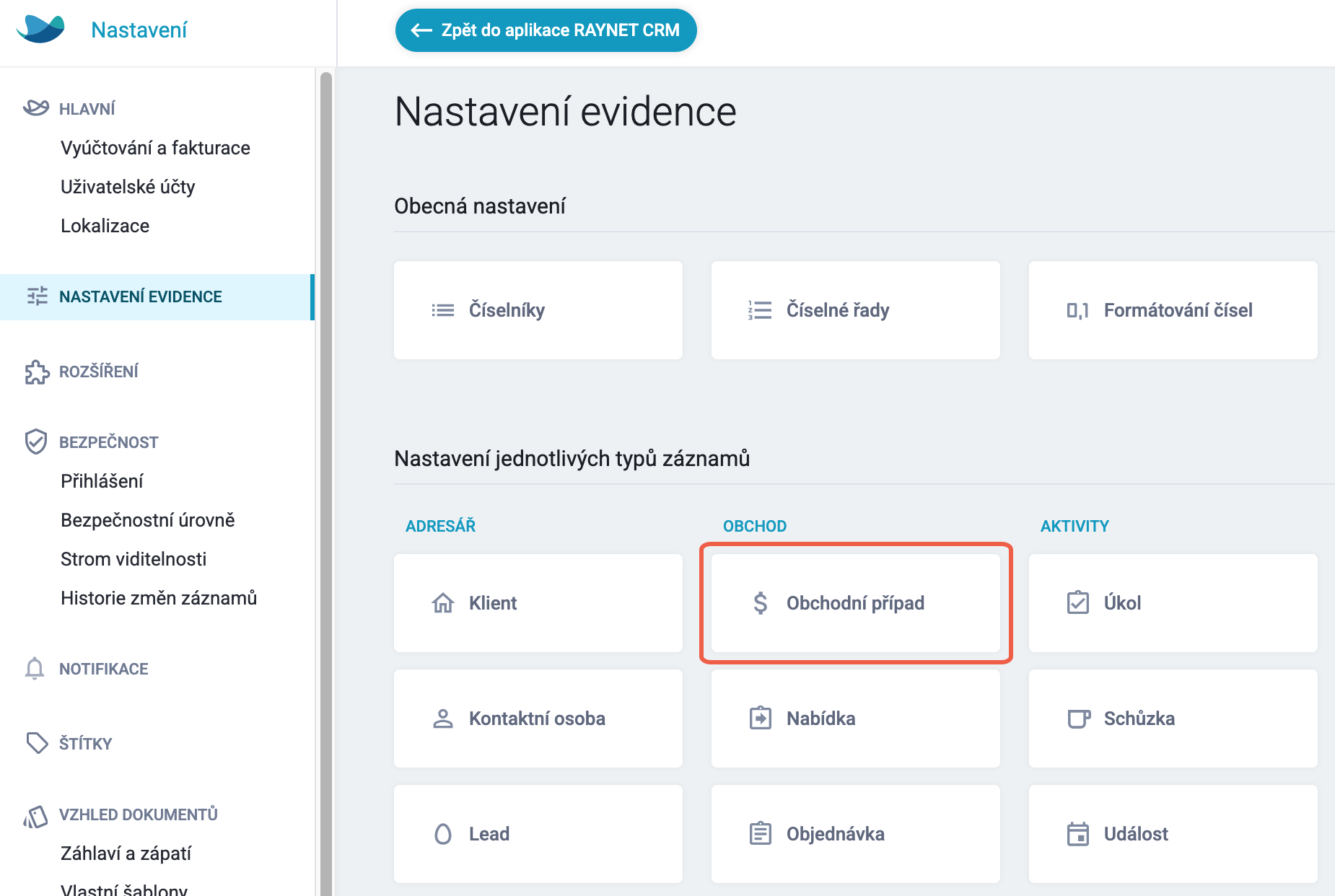Select Lokalizace in the sidebar
The height and width of the screenshot is (896, 1335).
pyautogui.click(x=105, y=226)
